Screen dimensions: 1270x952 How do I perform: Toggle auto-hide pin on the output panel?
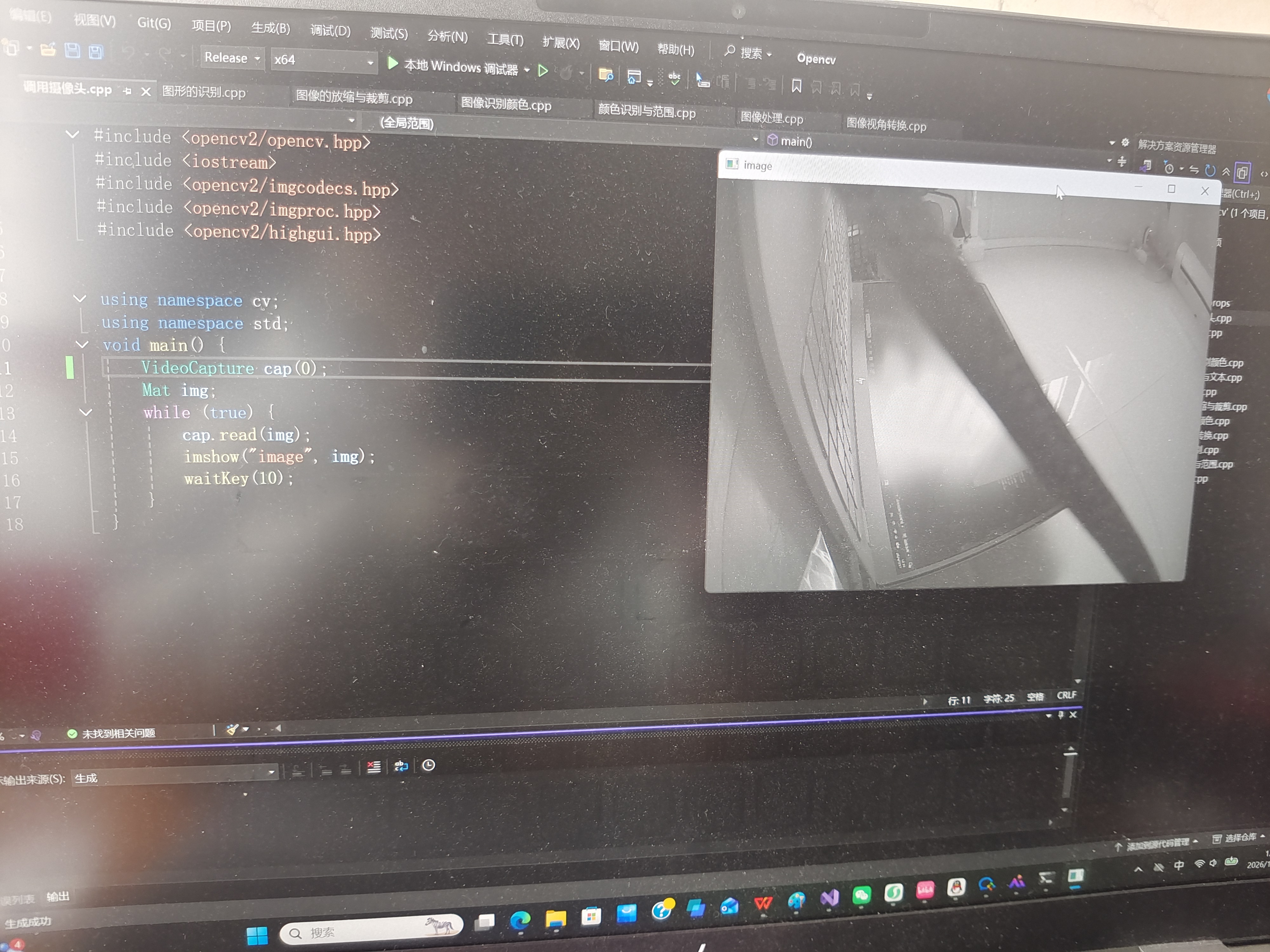coord(1060,714)
